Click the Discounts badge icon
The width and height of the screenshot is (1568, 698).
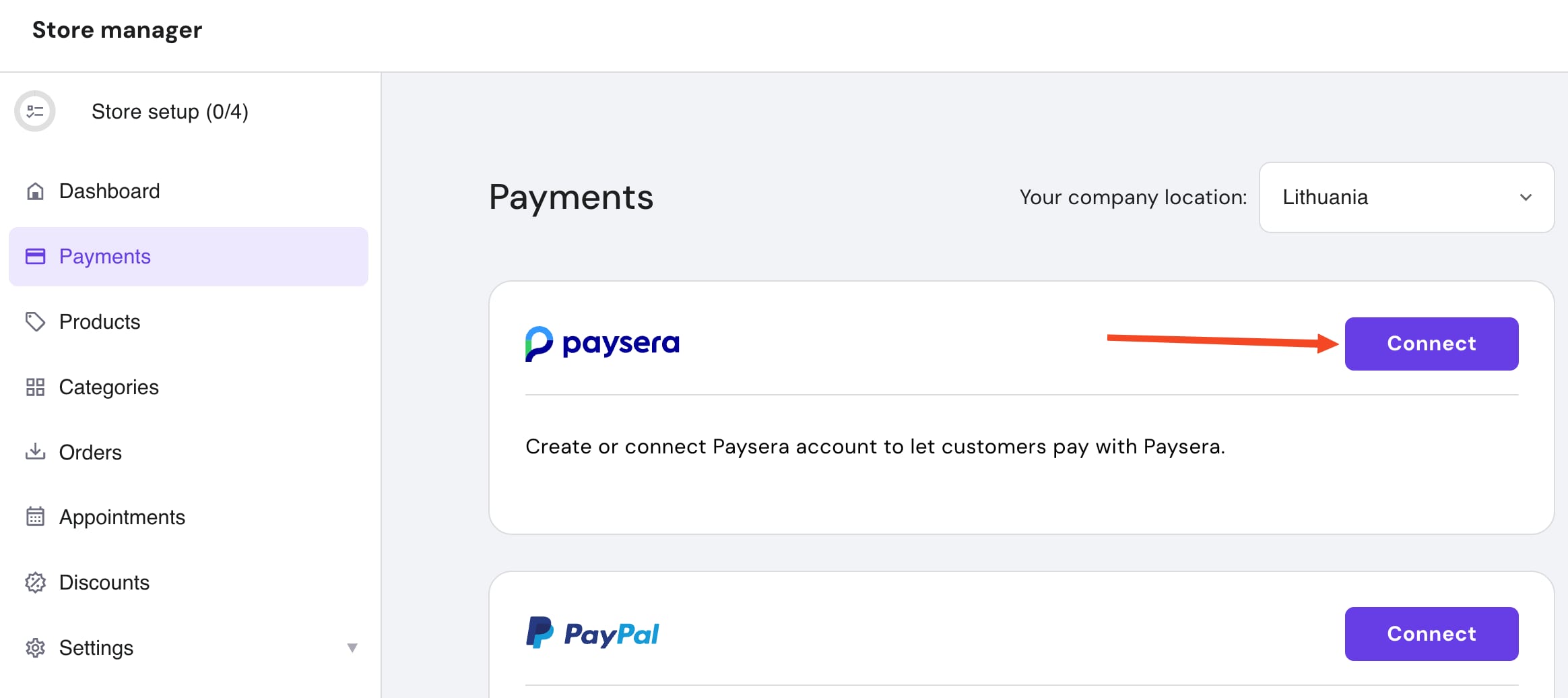click(x=35, y=582)
